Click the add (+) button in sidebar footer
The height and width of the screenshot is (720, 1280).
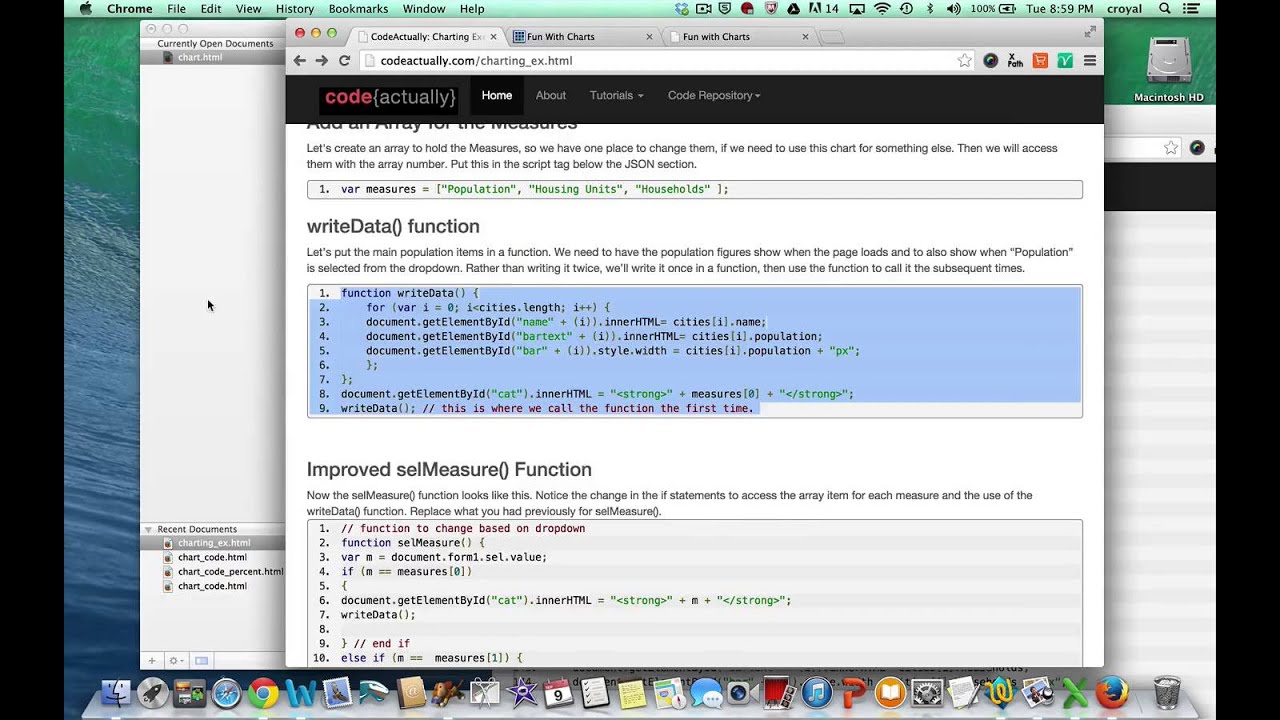(x=152, y=661)
